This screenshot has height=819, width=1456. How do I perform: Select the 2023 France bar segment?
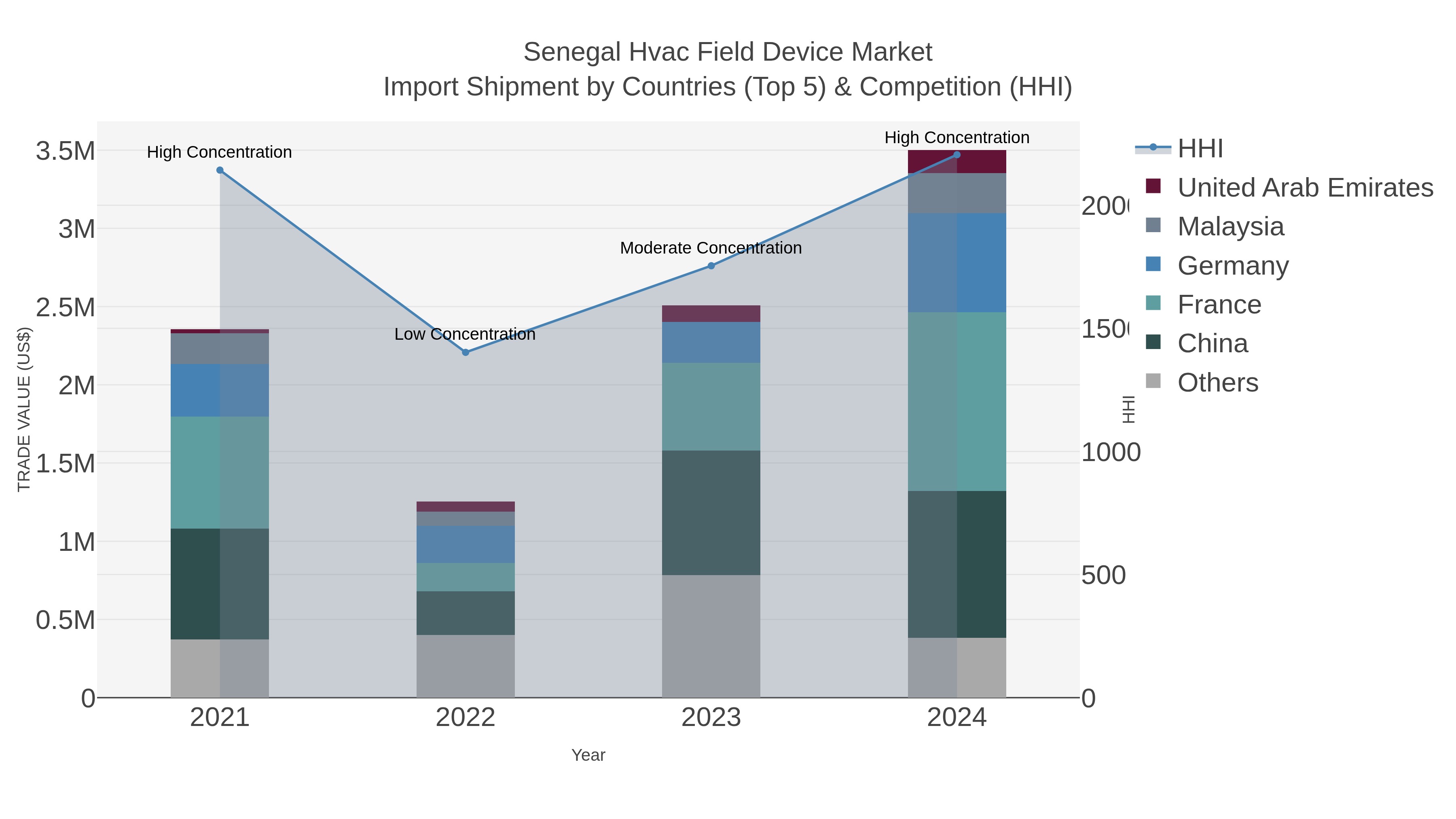click(711, 406)
